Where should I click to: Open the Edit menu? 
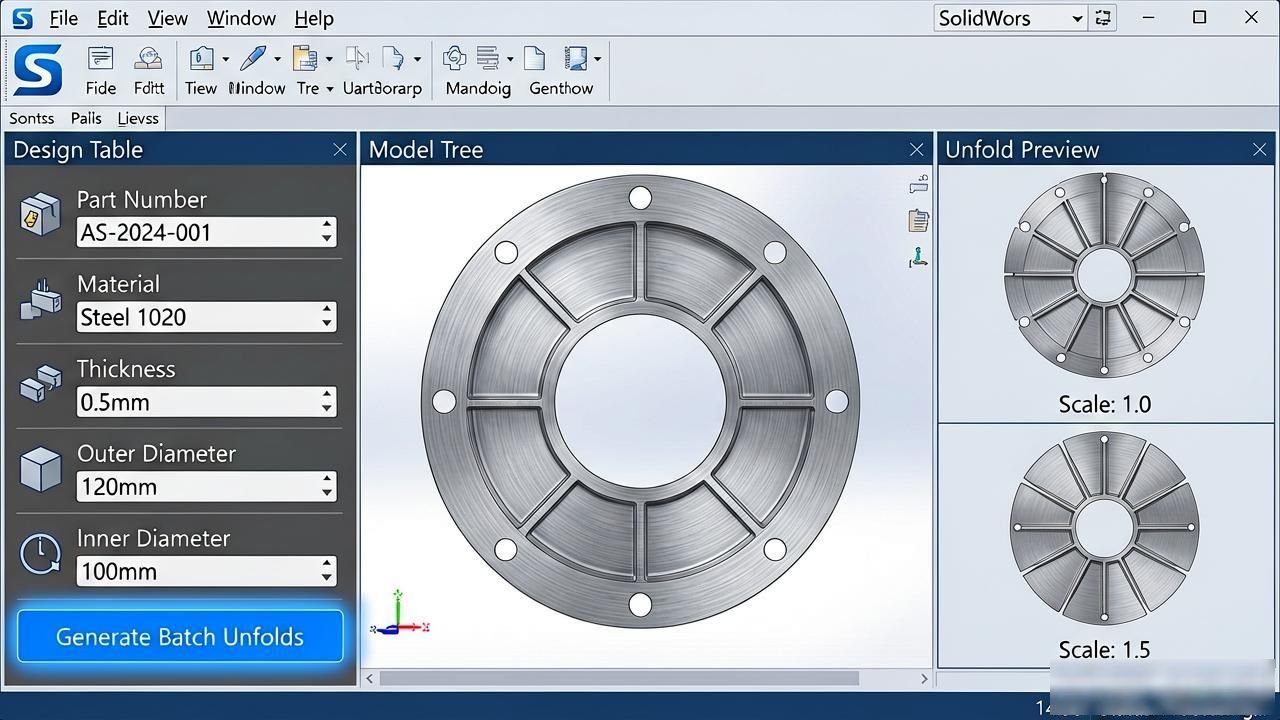[x=113, y=18]
